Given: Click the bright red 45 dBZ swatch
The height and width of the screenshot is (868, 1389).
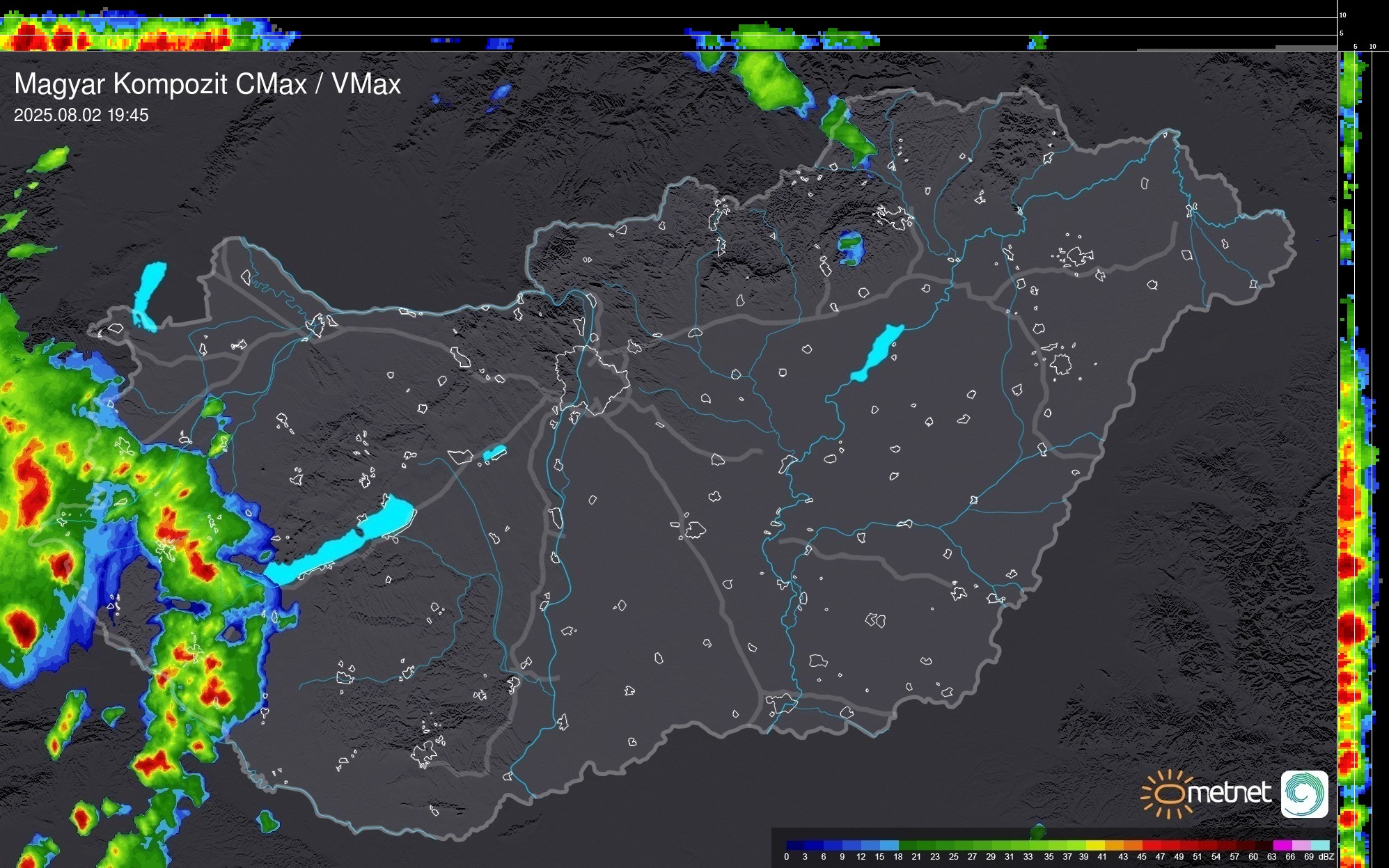Looking at the screenshot, I should [1152, 845].
